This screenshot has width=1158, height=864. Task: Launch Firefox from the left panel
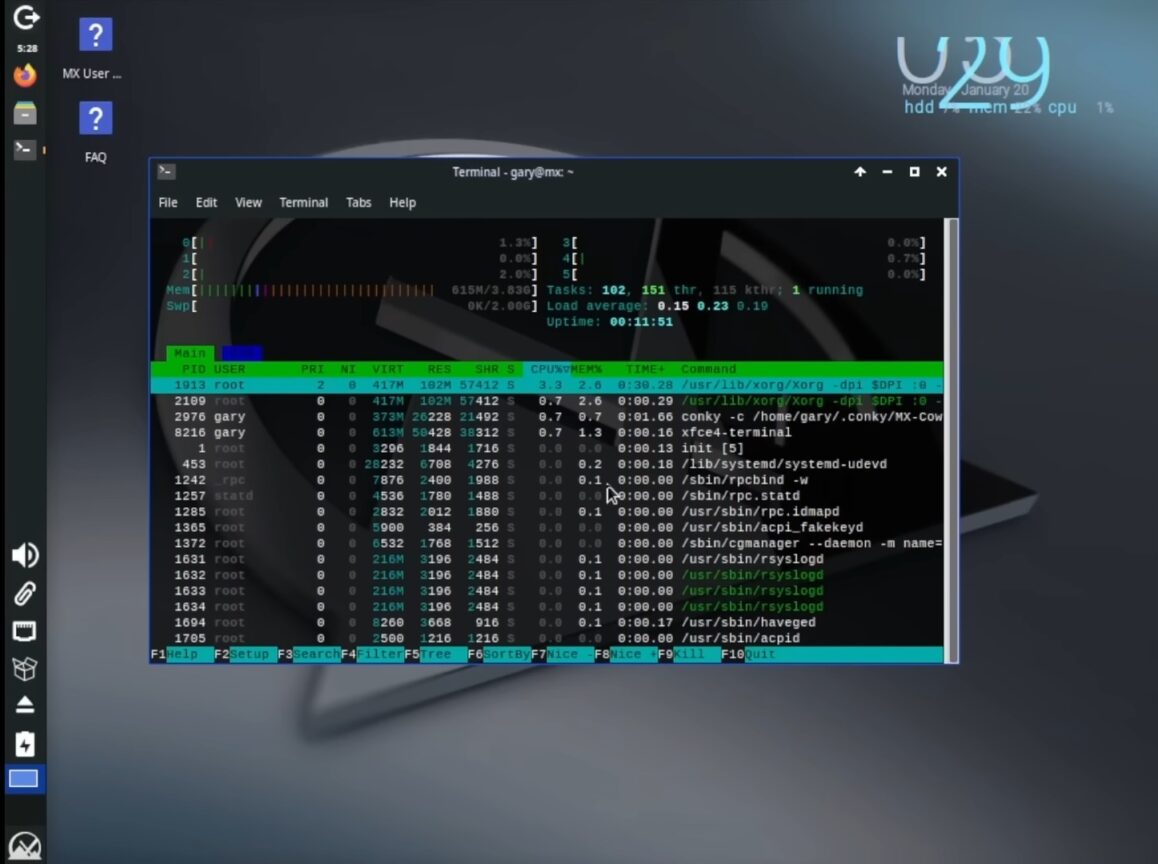[24, 73]
